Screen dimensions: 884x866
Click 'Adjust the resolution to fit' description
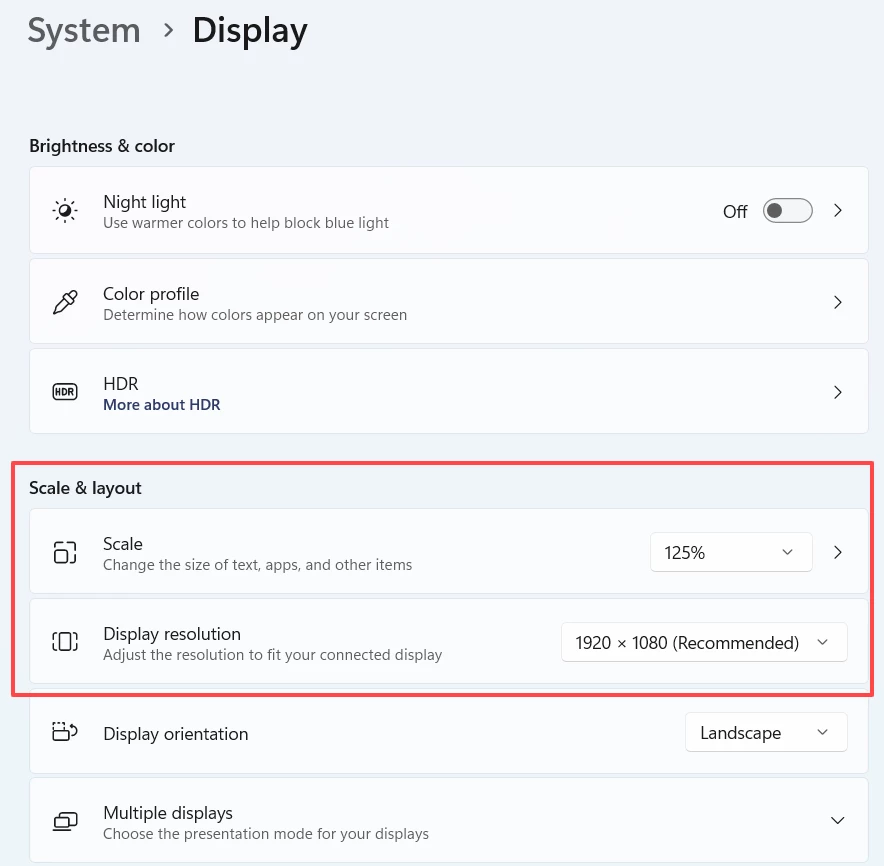tap(272, 655)
